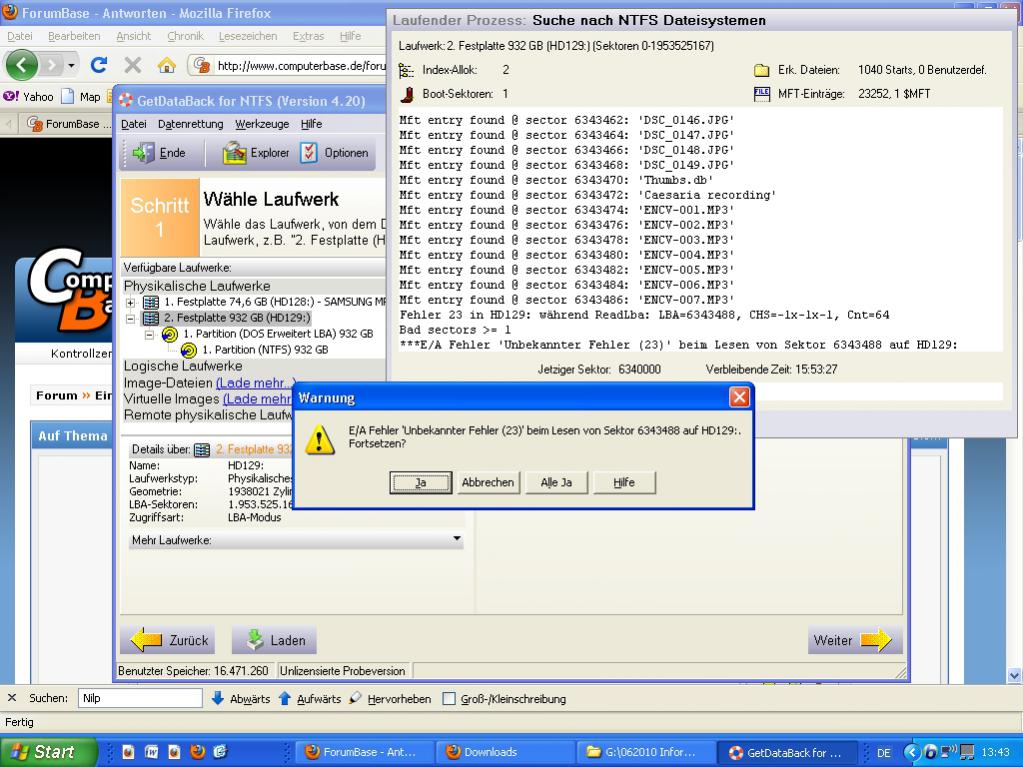Click Index-Allok icon in process window
The height and width of the screenshot is (767, 1023).
click(x=406, y=70)
